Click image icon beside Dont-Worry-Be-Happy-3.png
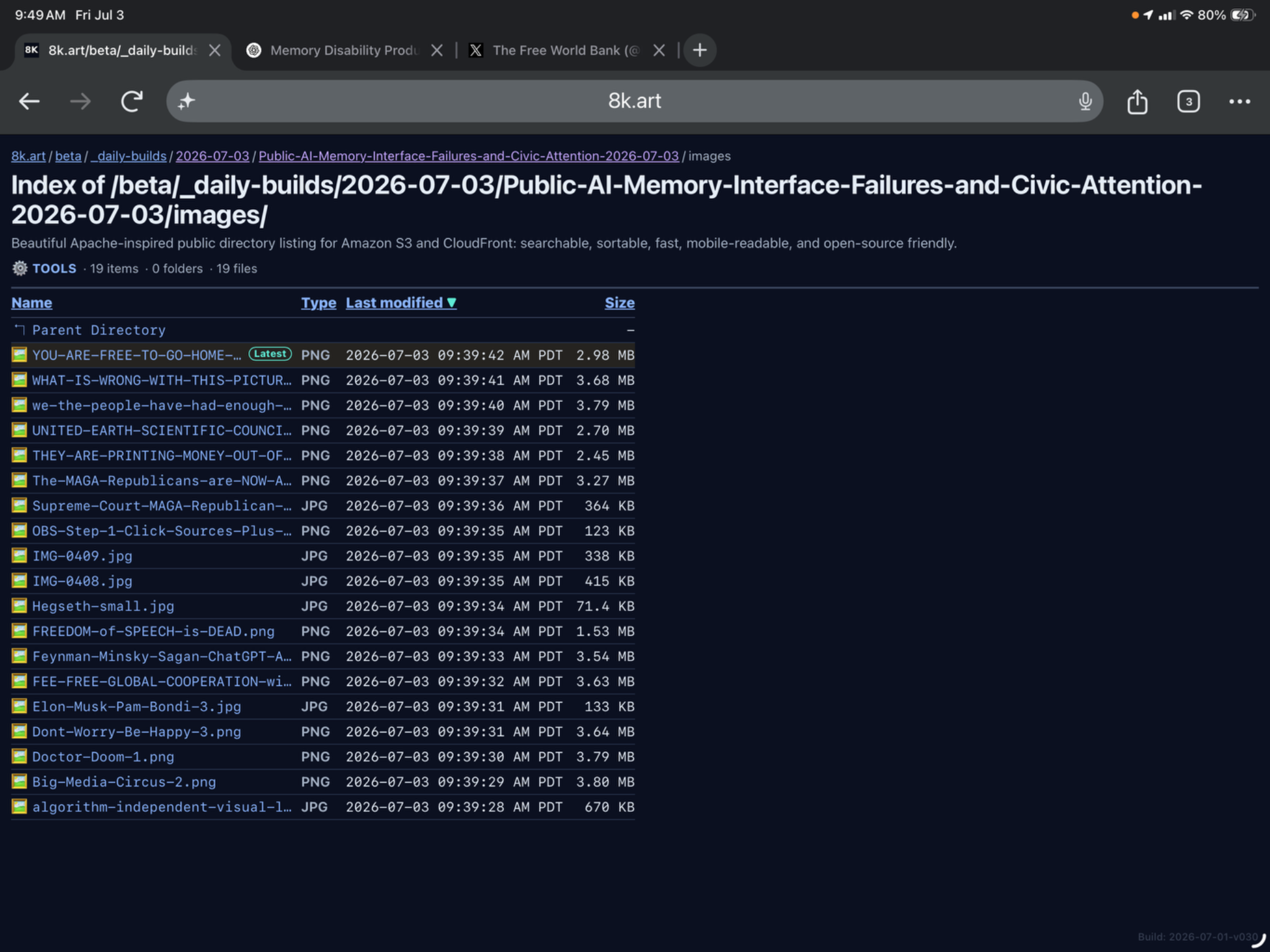This screenshot has width=1270, height=952. pyautogui.click(x=19, y=731)
